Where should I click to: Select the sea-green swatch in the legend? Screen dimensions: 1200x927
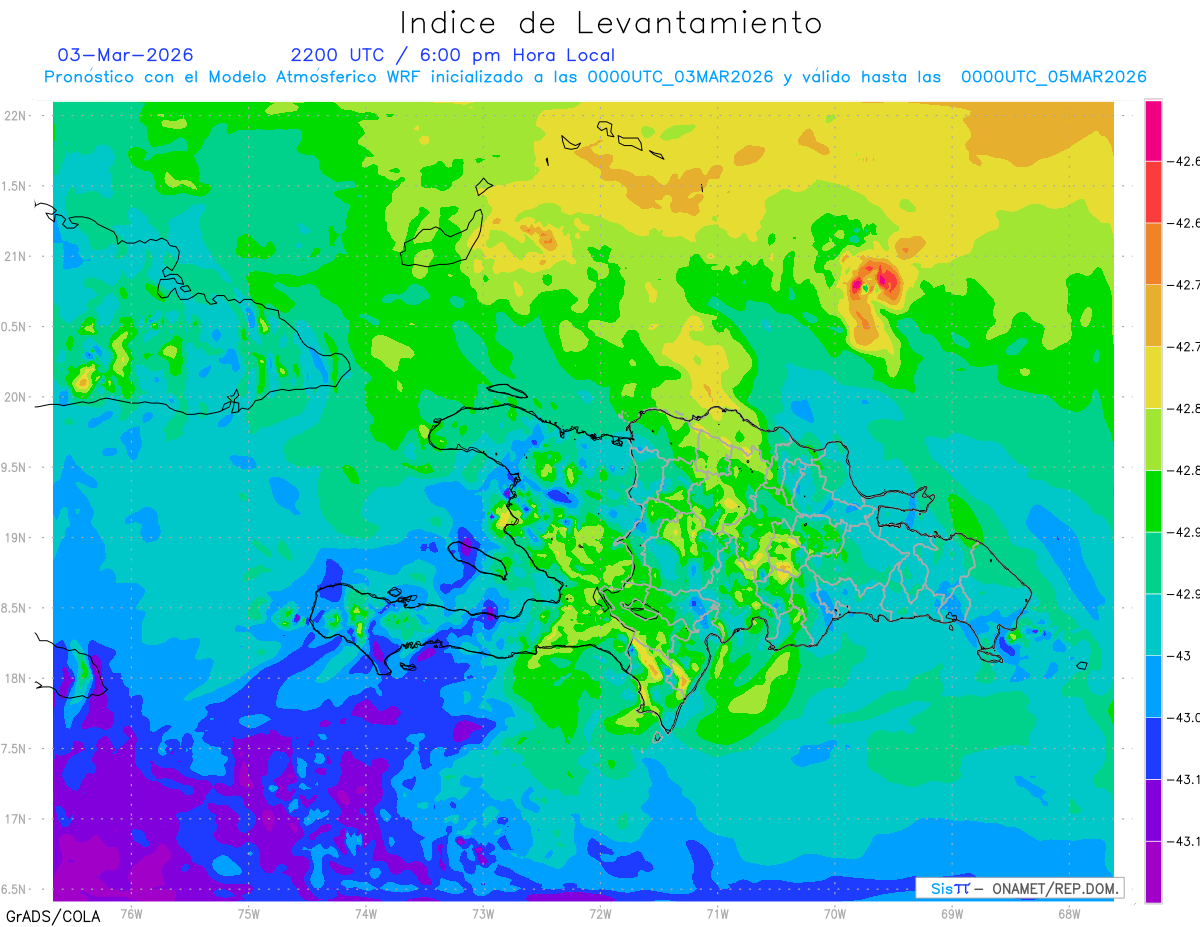tap(1153, 563)
